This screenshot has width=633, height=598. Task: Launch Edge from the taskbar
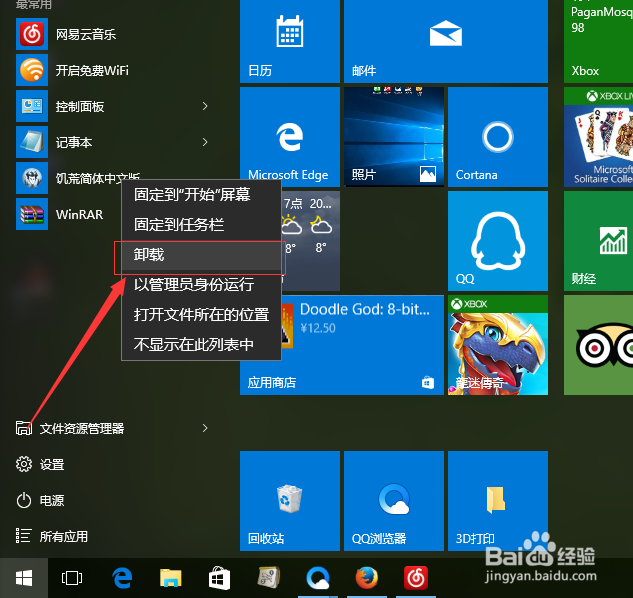[122, 578]
